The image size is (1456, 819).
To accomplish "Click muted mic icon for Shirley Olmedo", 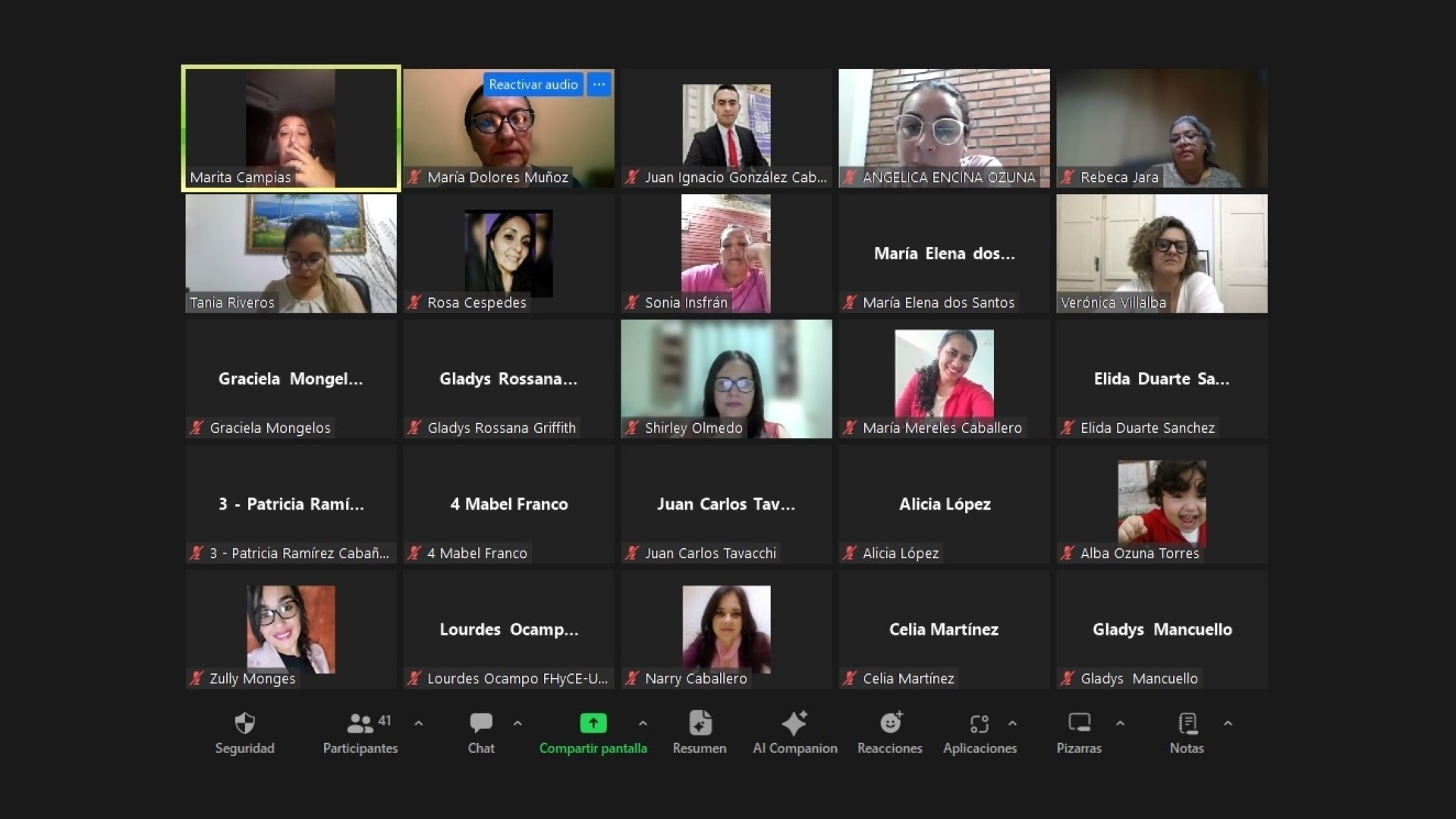I will click(x=632, y=428).
